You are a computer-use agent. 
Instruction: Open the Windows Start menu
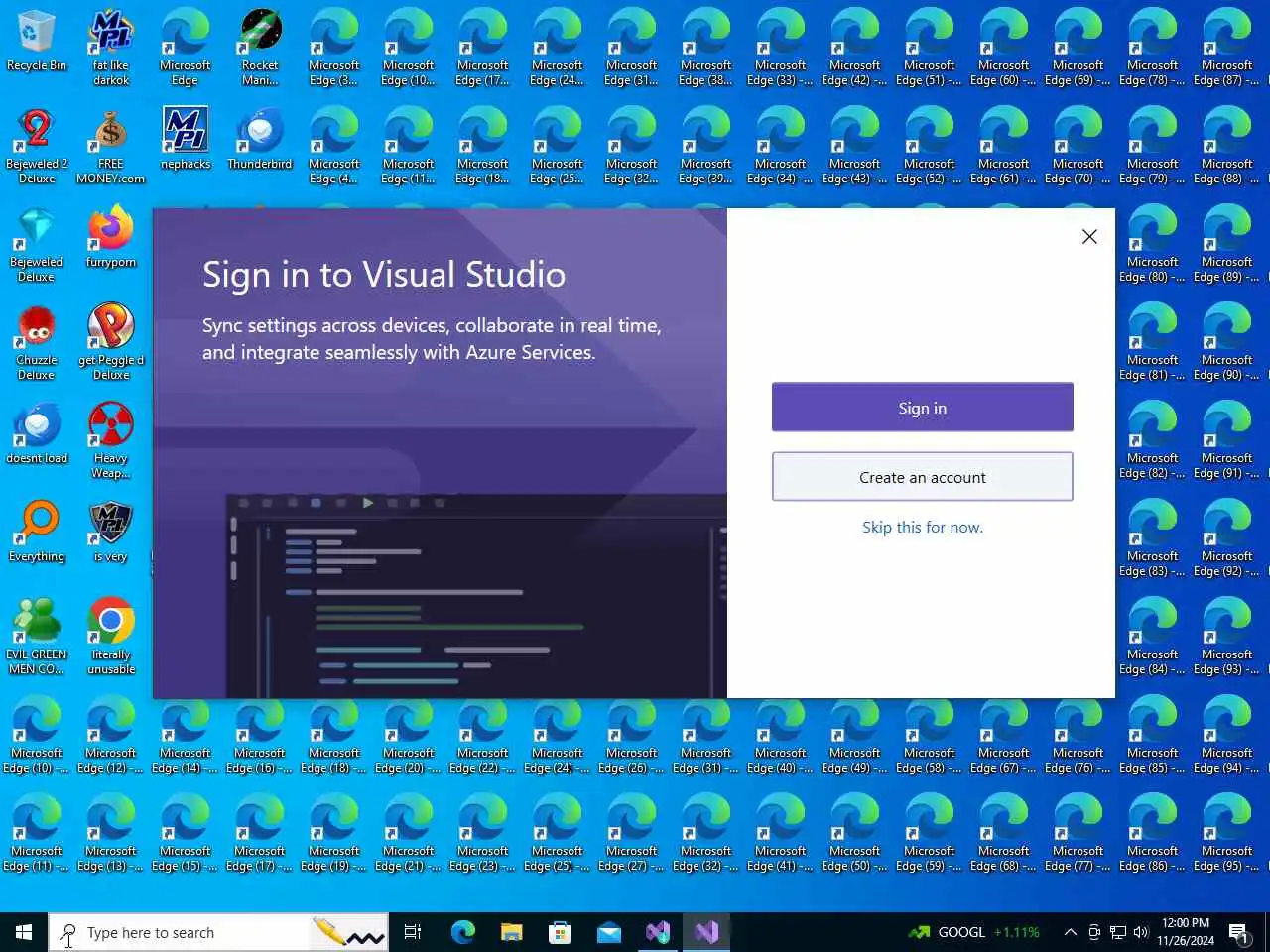click(x=24, y=932)
